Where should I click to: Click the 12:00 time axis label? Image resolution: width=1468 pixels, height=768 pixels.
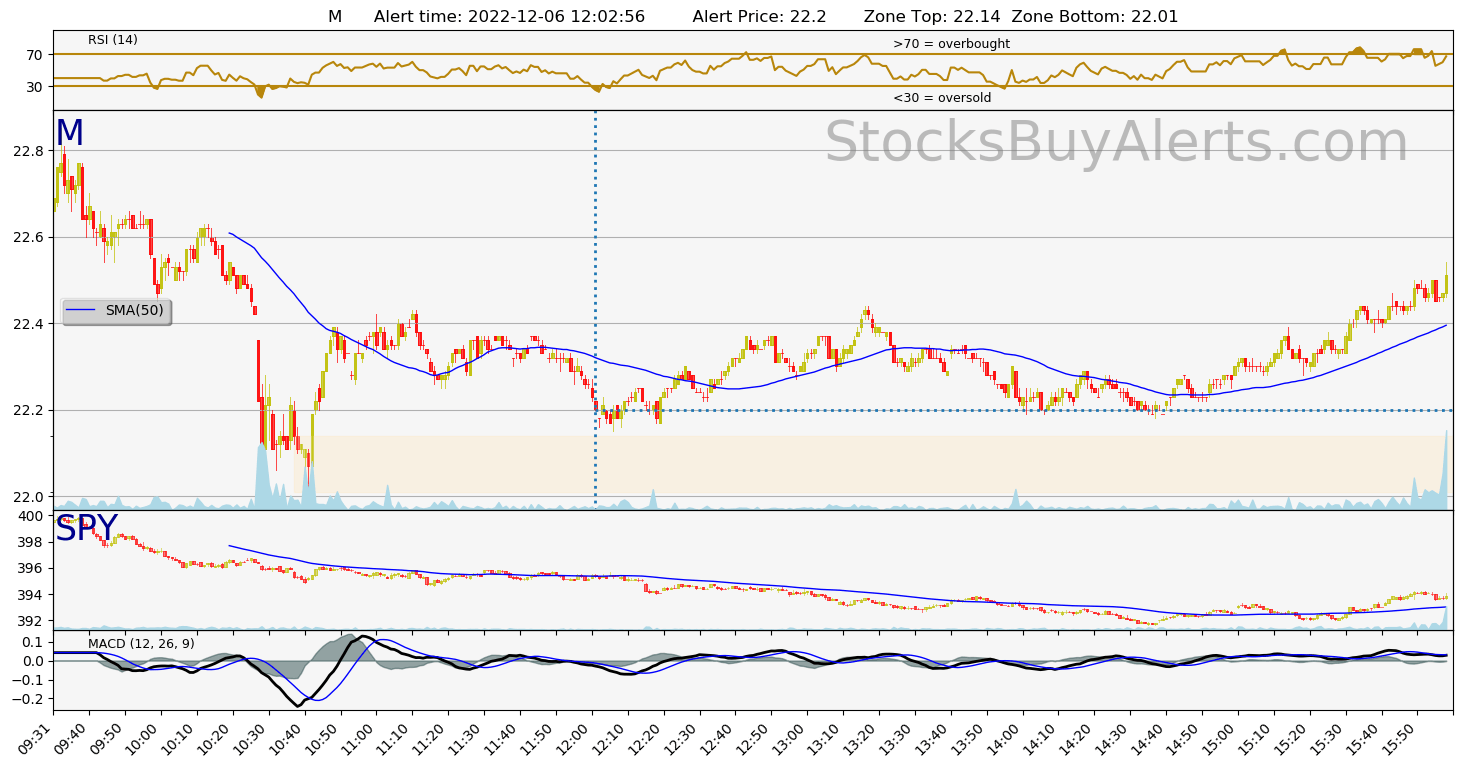572,737
